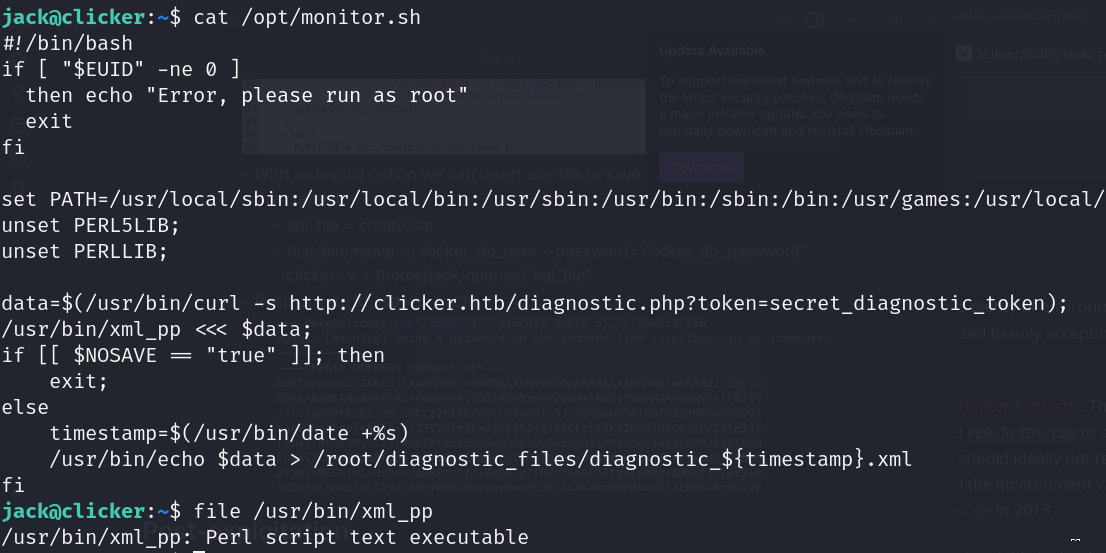
Task: Minimize the Obsidian window
Action: click(851, 19)
